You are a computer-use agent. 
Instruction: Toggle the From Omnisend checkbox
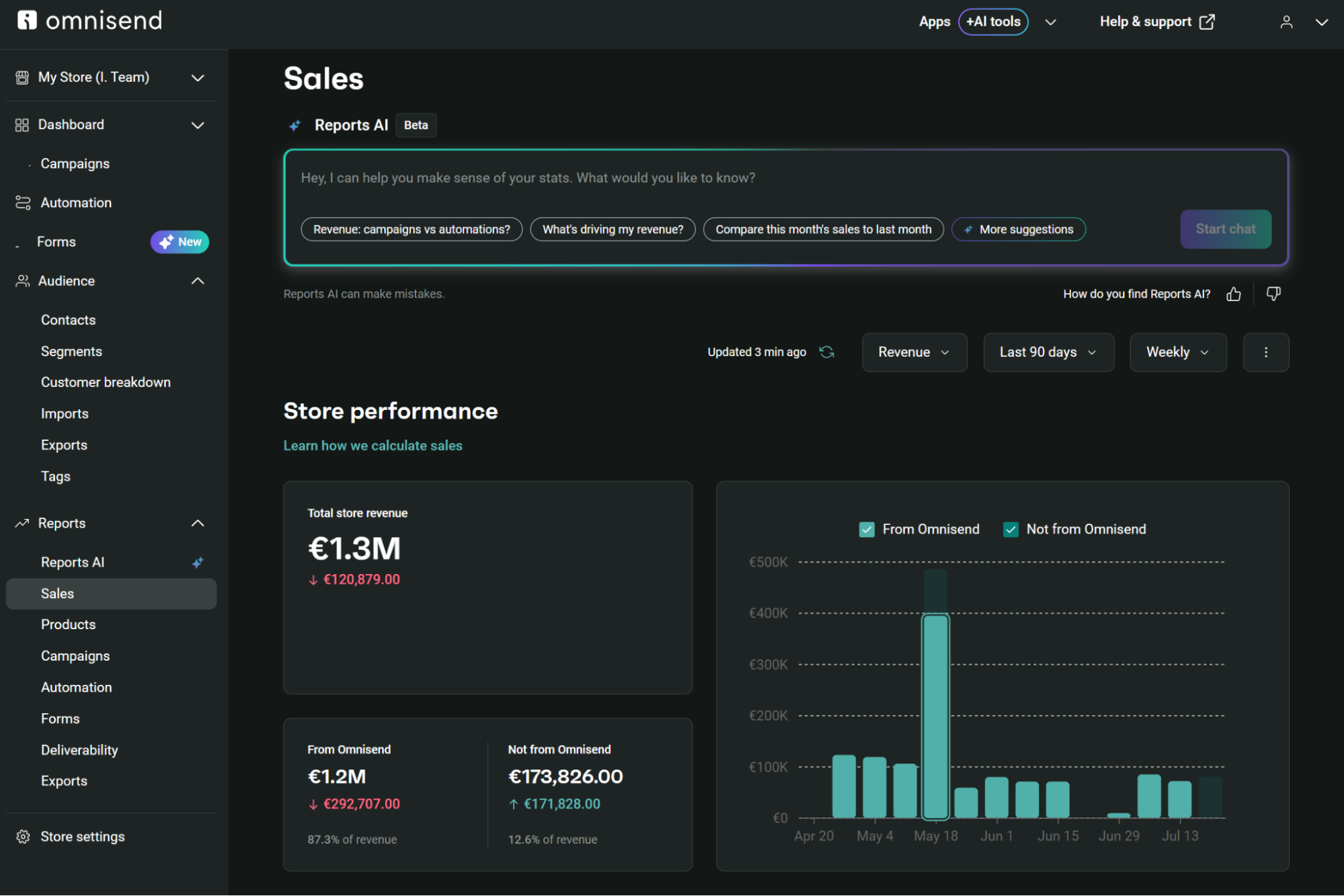[x=867, y=530]
